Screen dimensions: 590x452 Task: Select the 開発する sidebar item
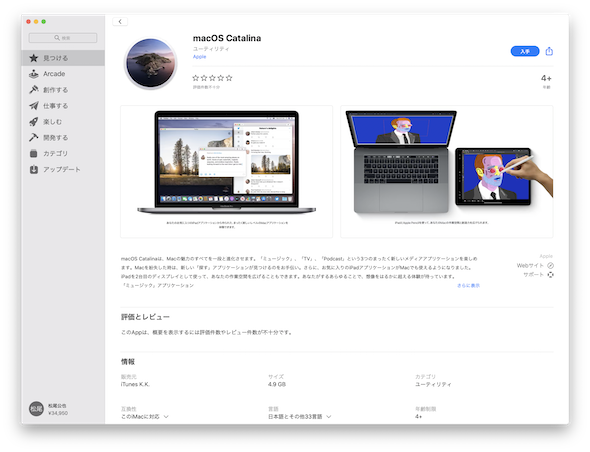pyautogui.click(x=63, y=137)
